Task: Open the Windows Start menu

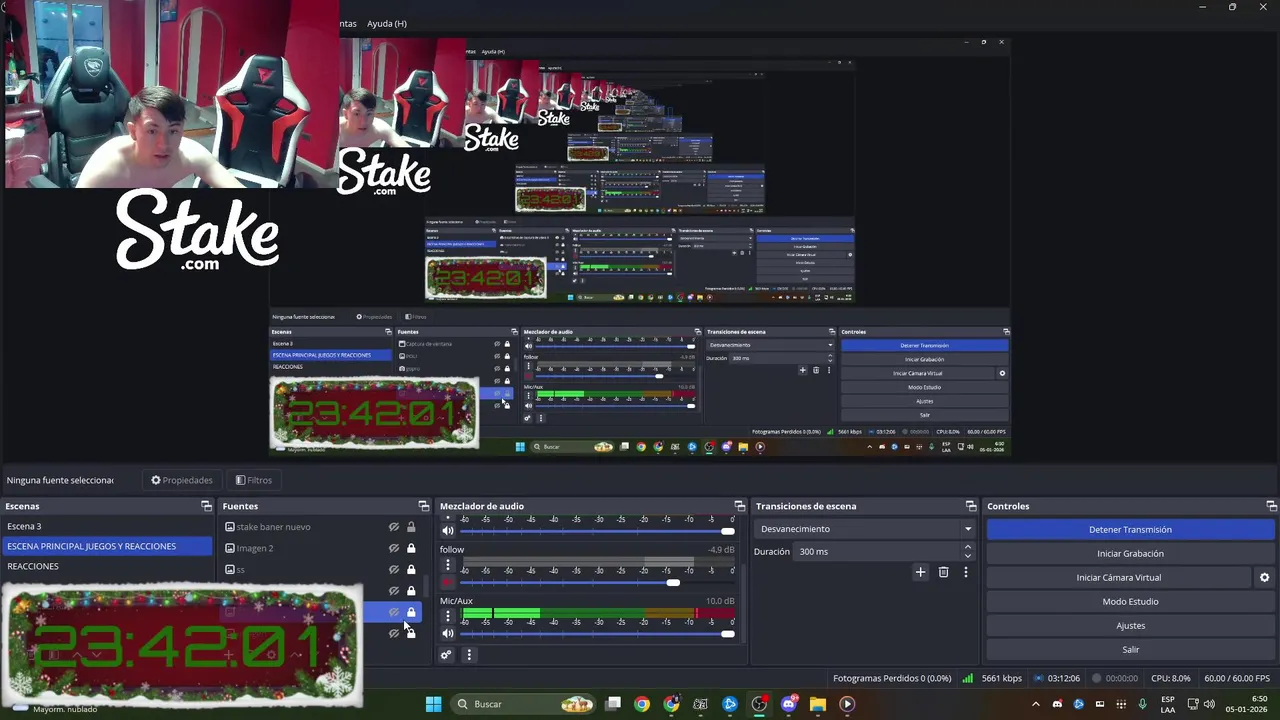Action: [433, 704]
